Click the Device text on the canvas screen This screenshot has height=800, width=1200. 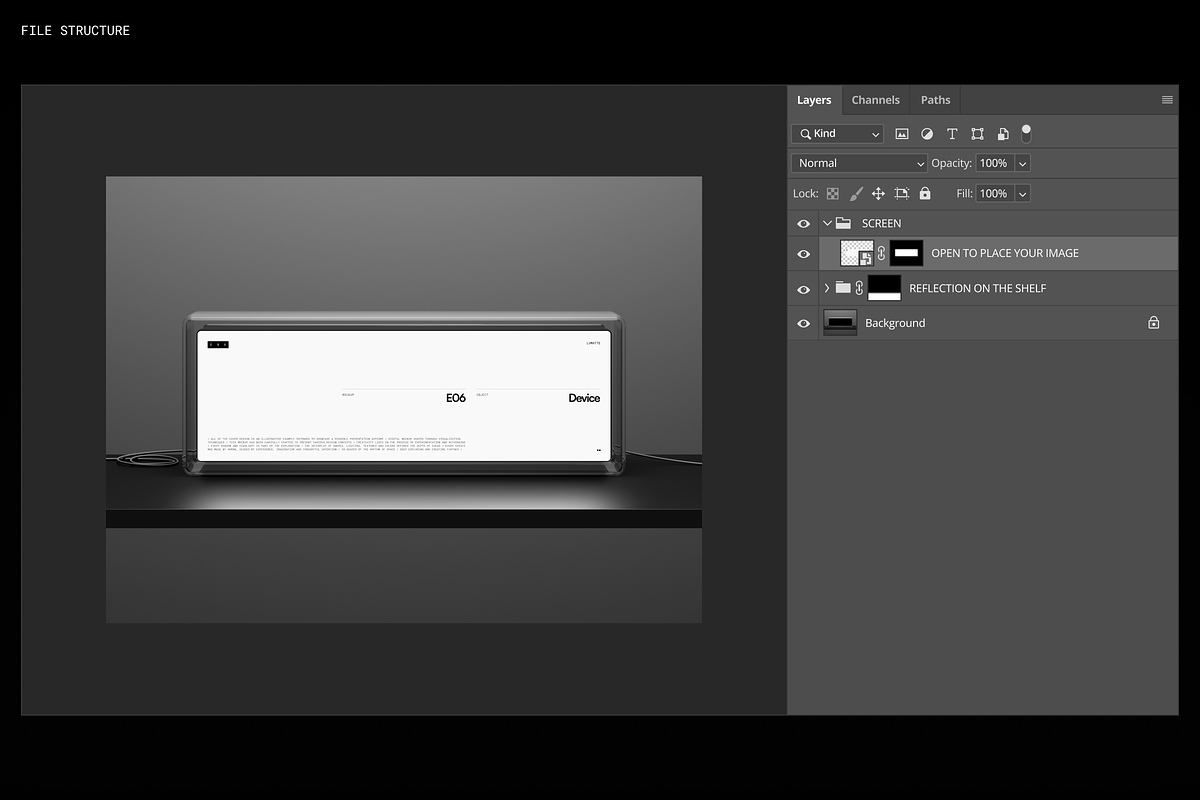click(x=584, y=398)
